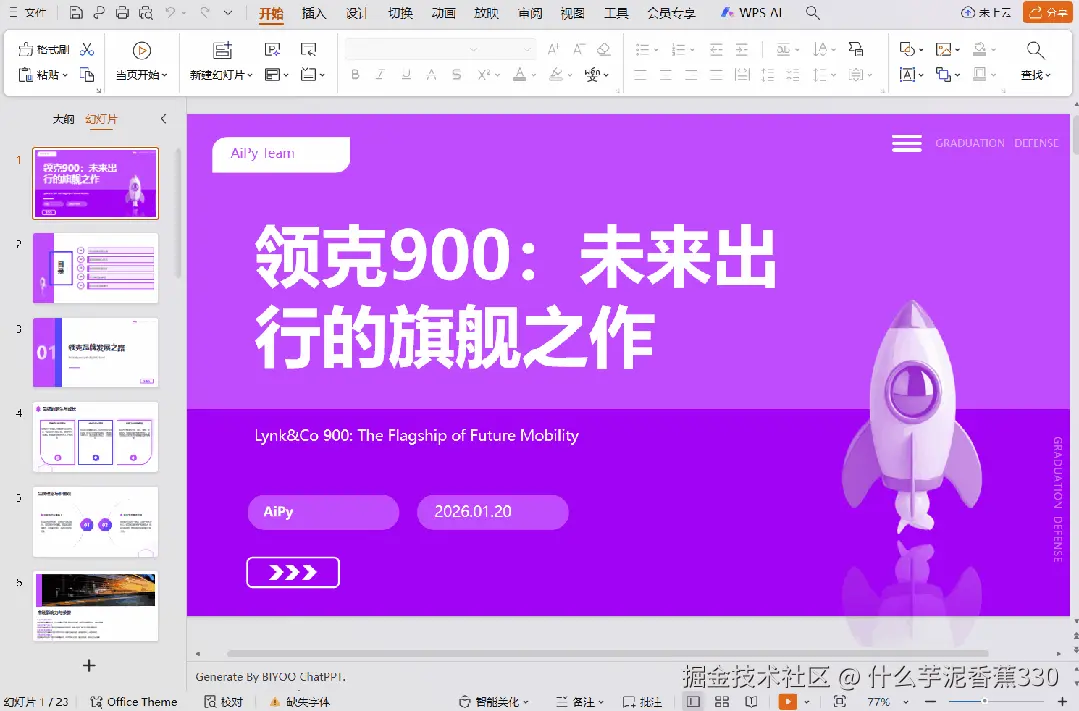This screenshot has height=711, width=1079.
Task: Click the Cut scissors icon
Action: pyautogui.click(x=87, y=50)
